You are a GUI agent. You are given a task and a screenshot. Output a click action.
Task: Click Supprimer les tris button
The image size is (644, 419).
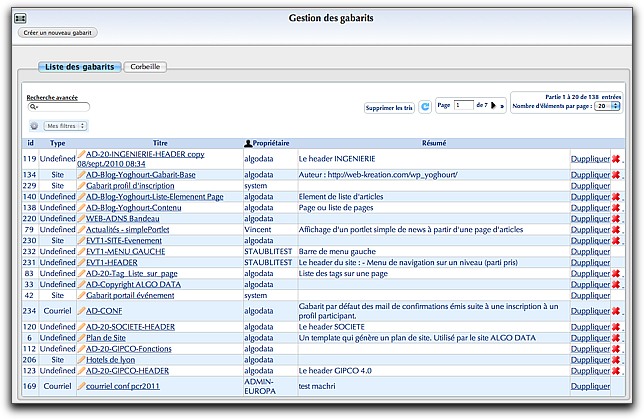389,108
